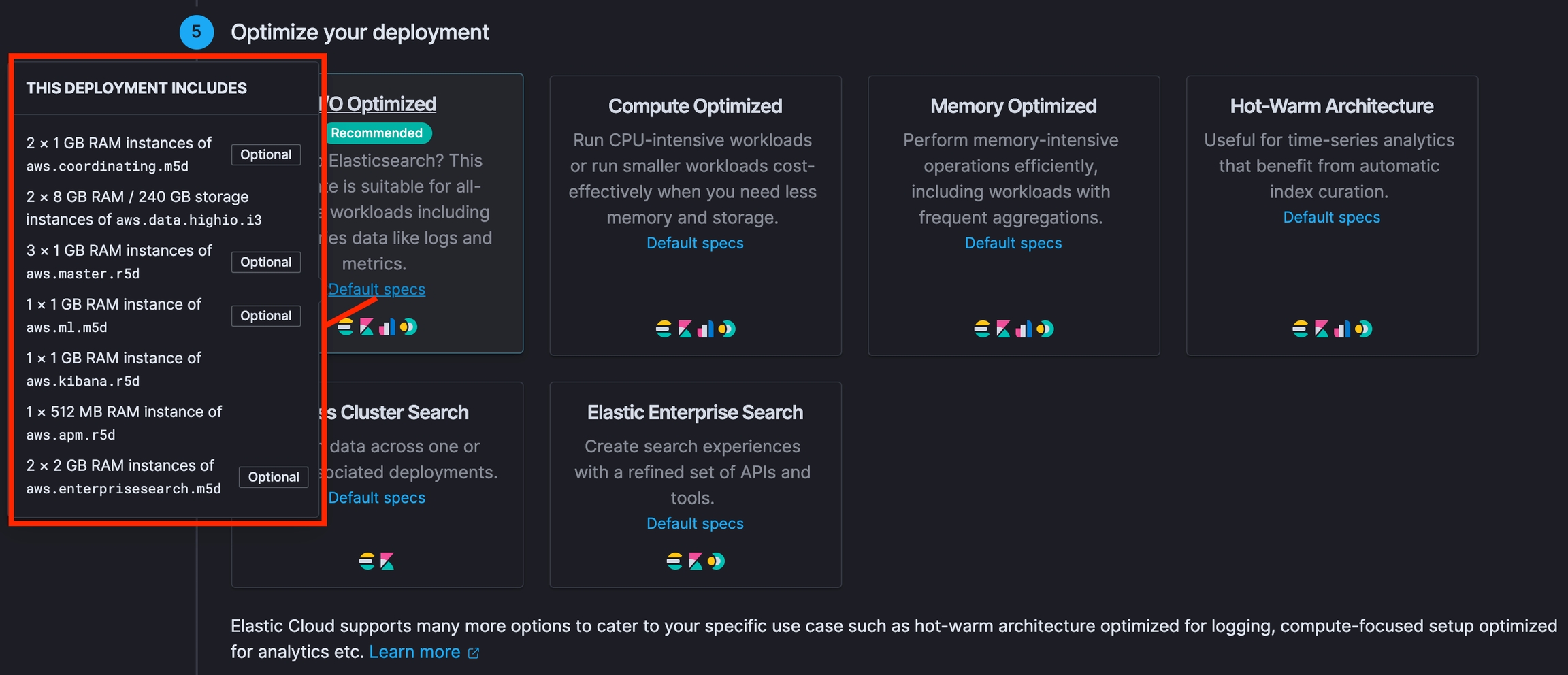The image size is (1568, 675).
Task: Click the aws.coordinating.m5d instance text
Action: [x=108, y=167]
